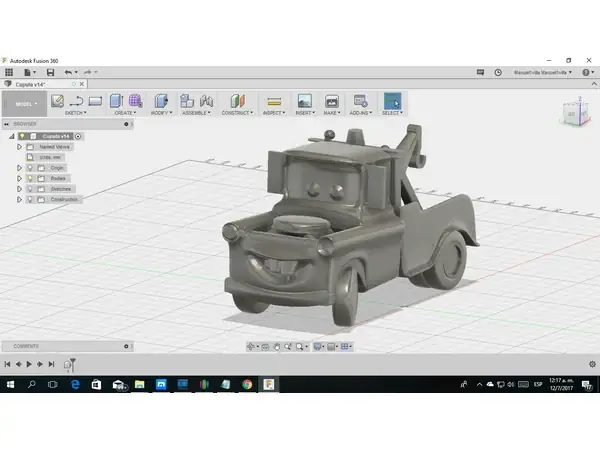Open the SKETCH menu
The height and width of the screenshot is (450, 600).
[76, 113]
